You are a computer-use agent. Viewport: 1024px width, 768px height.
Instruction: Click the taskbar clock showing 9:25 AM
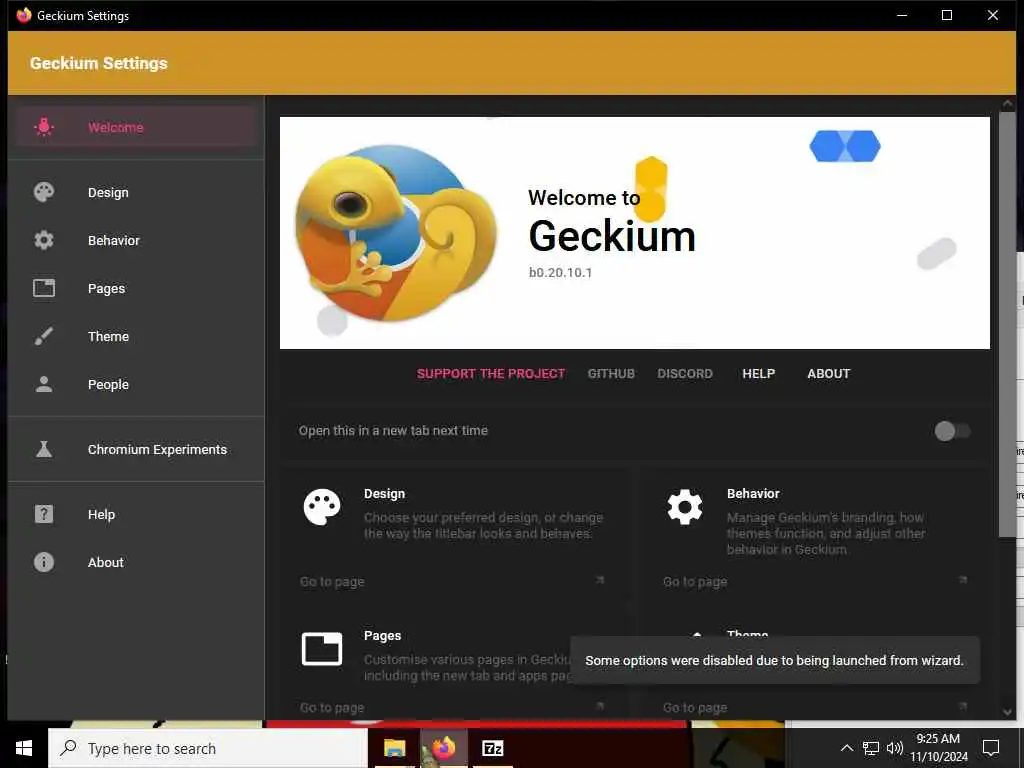(x=938, y=748)
